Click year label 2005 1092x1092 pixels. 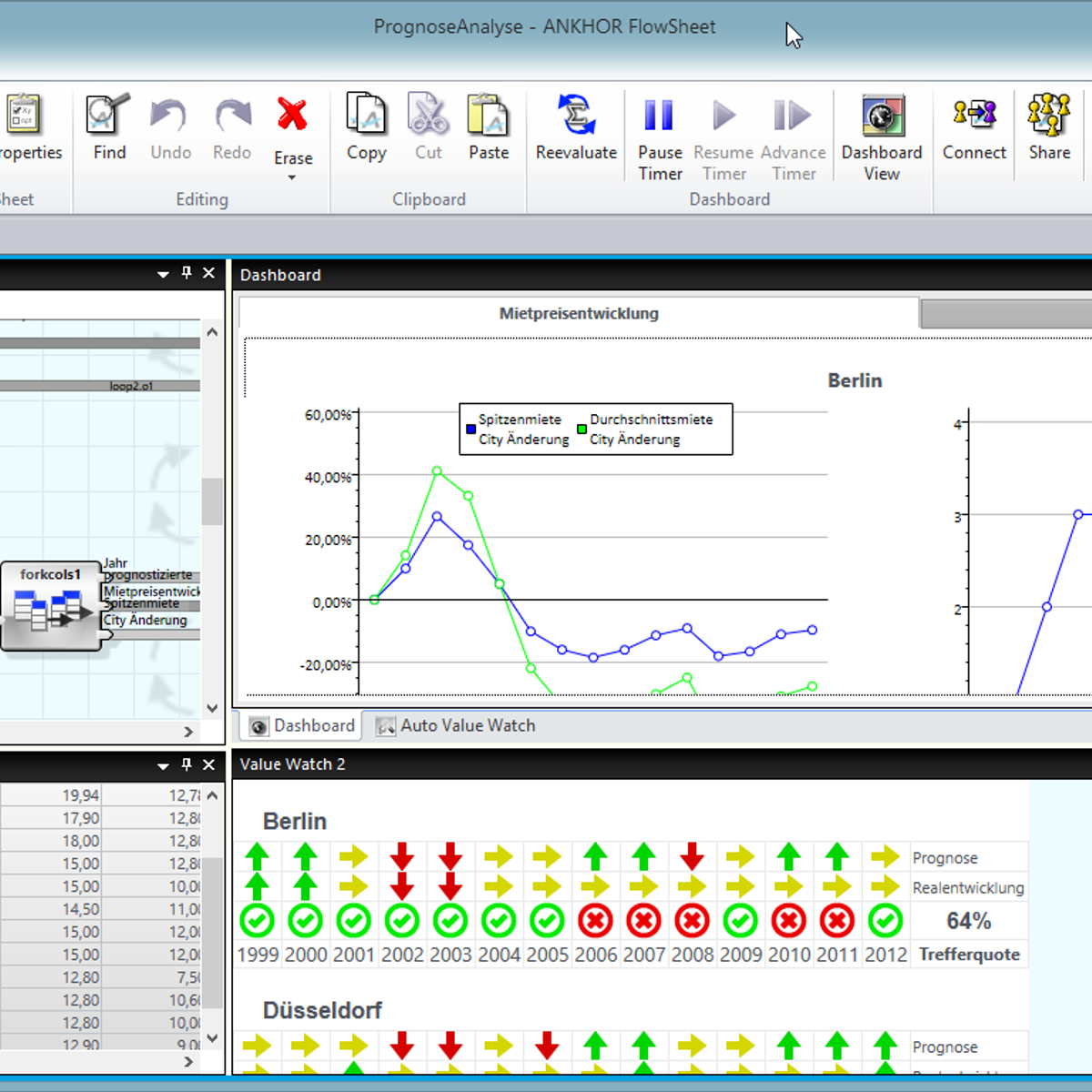(547, 955)
